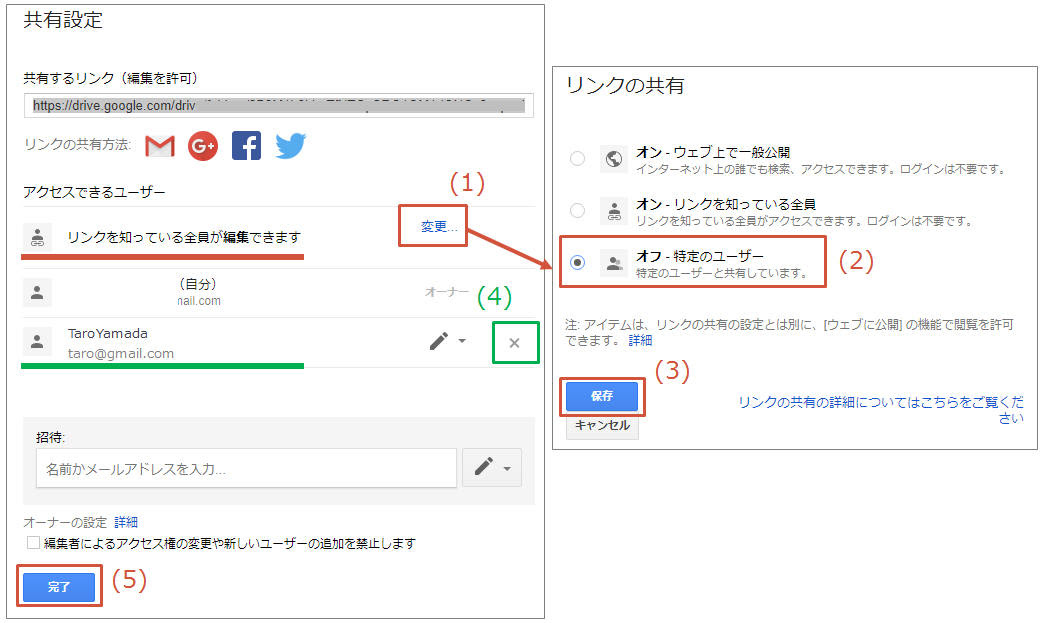Click TaroYamada's edit-permission pencil icon
The height and width of the screenshot is (623, 1042).
[x=439, y=341]
